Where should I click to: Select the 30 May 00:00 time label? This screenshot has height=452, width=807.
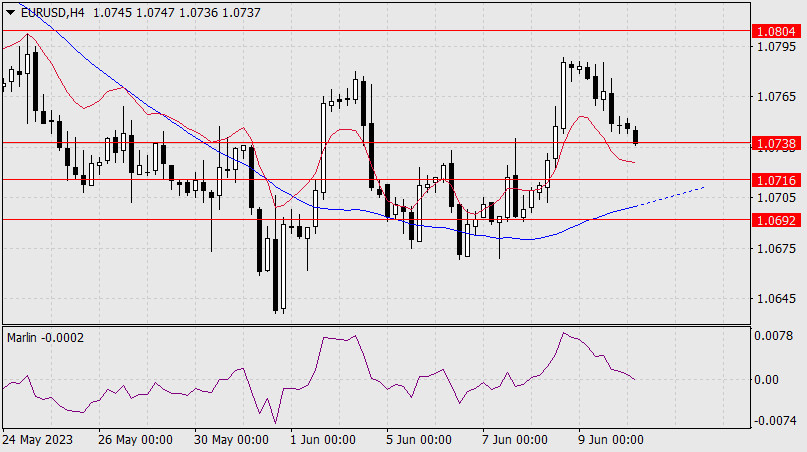tap(230, 440)
